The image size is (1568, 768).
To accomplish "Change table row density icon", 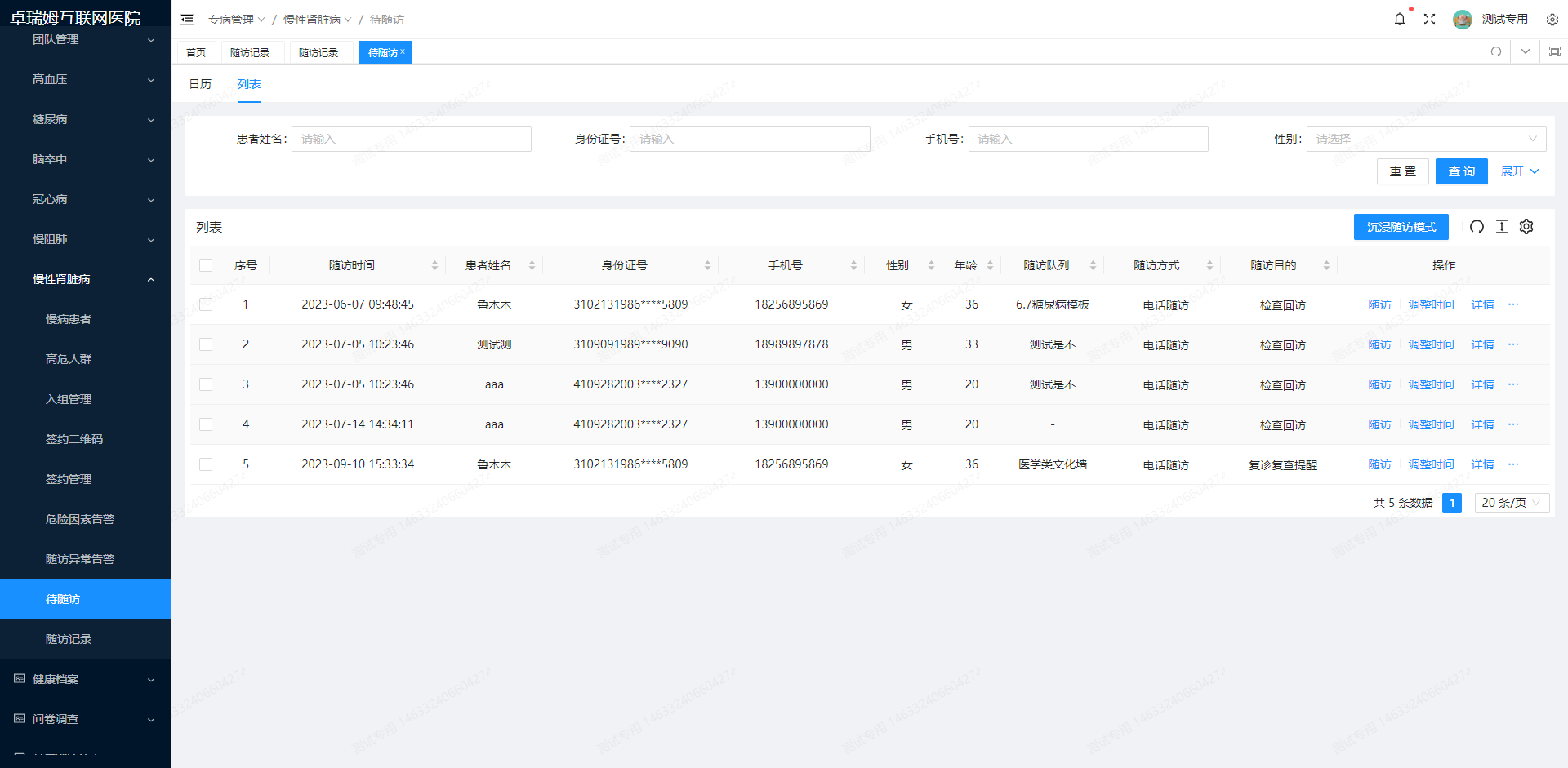I will tap(1502, 227).
